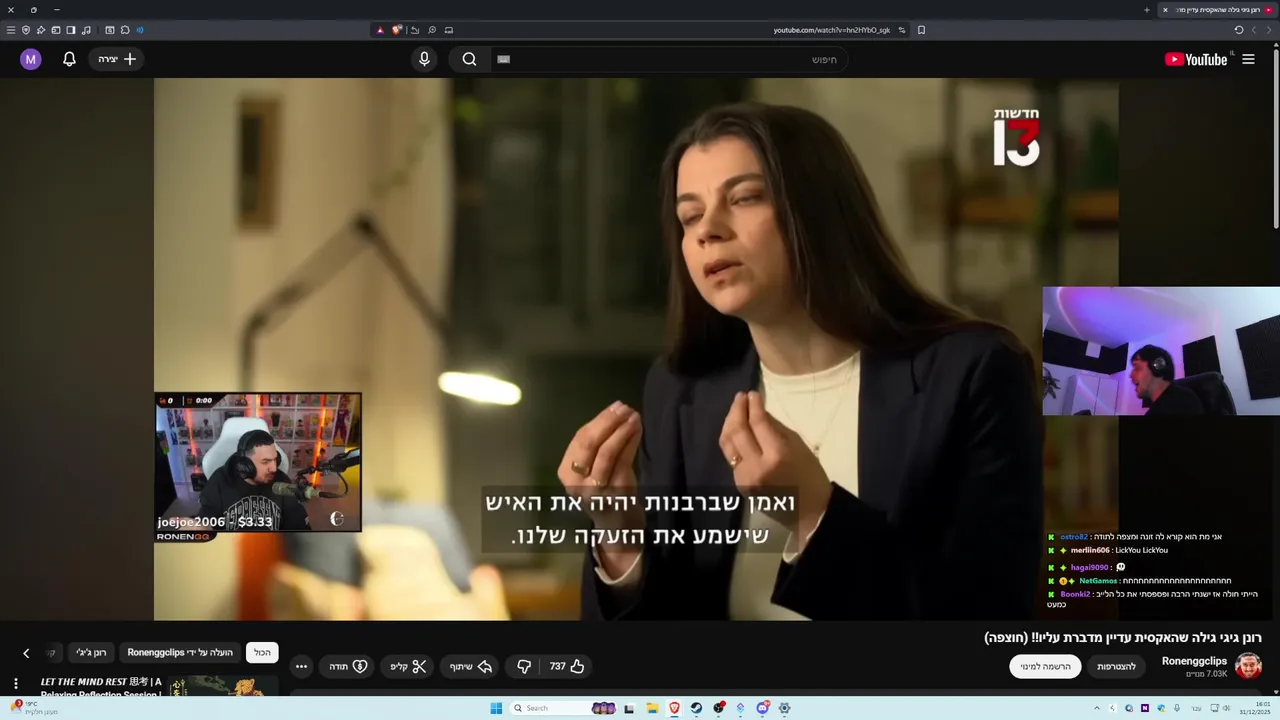Open the Windows Start menu

[496, 708]
